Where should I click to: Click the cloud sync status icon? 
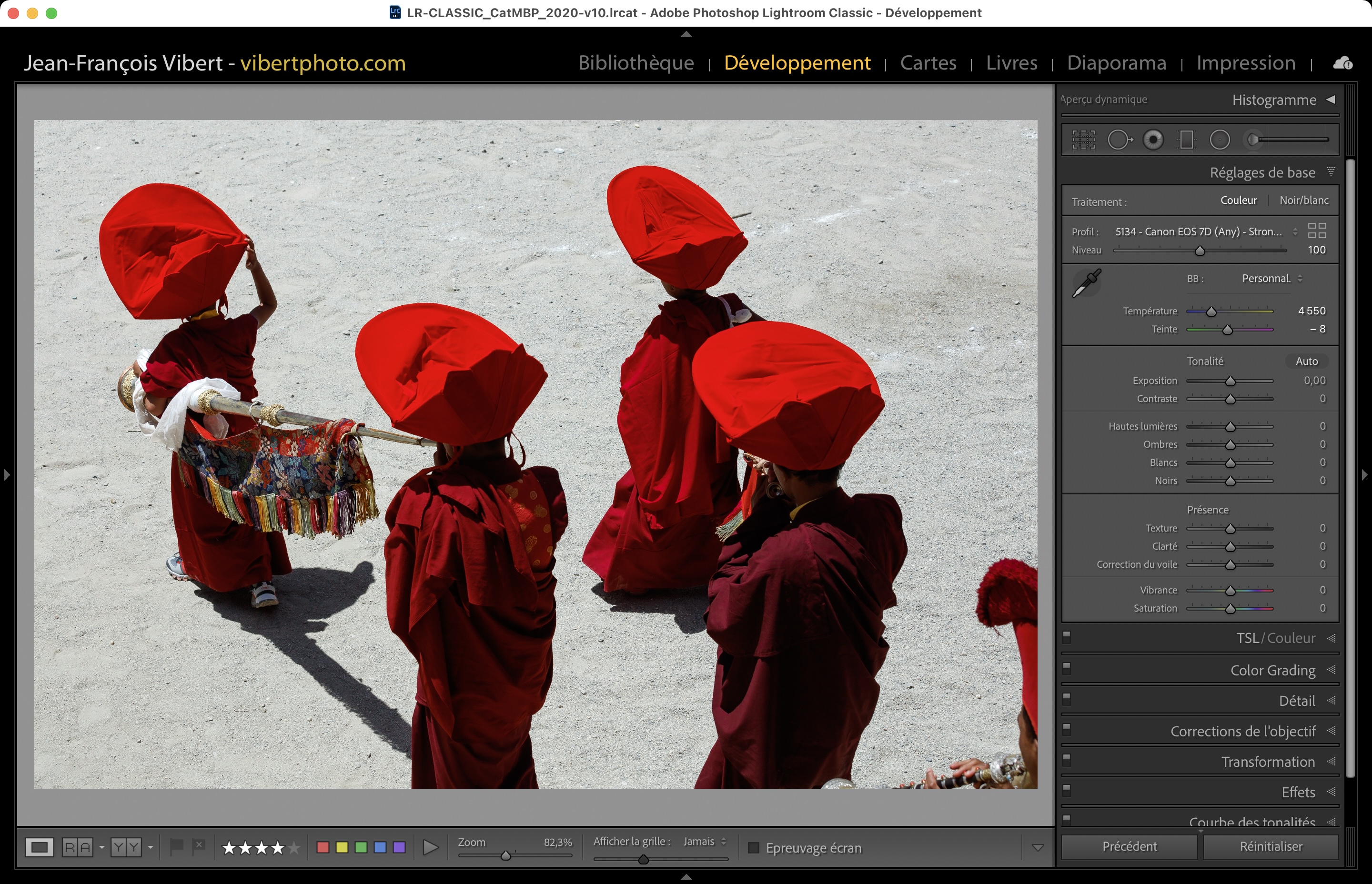pyautogui.click(x=1343, y=63)
